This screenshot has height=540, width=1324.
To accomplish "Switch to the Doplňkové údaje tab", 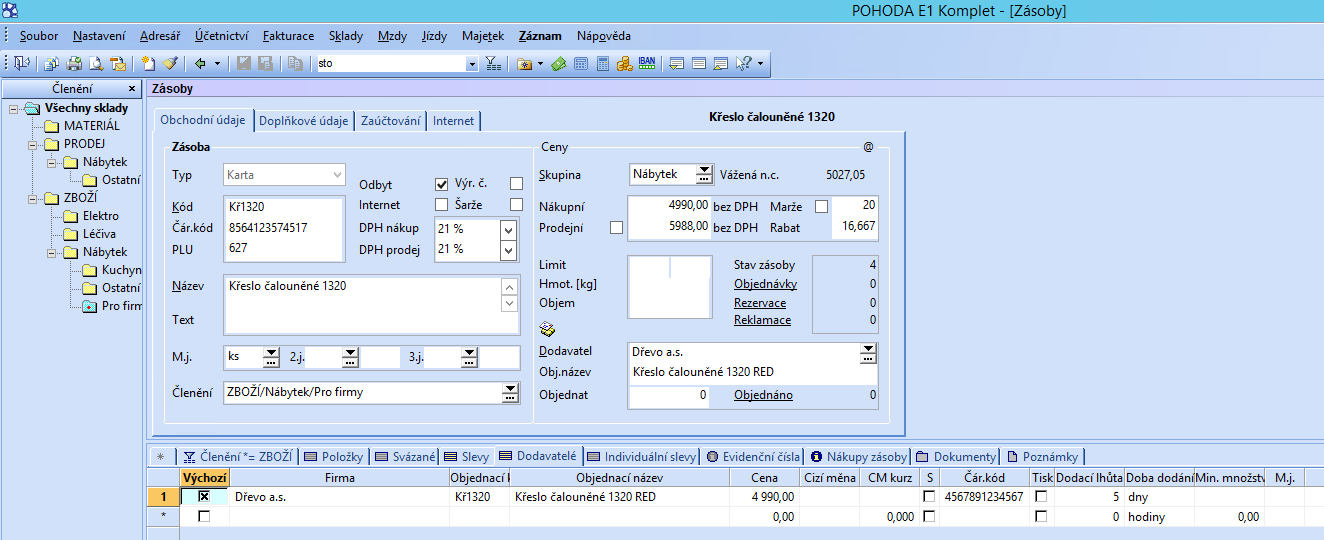I will [303, 120].
